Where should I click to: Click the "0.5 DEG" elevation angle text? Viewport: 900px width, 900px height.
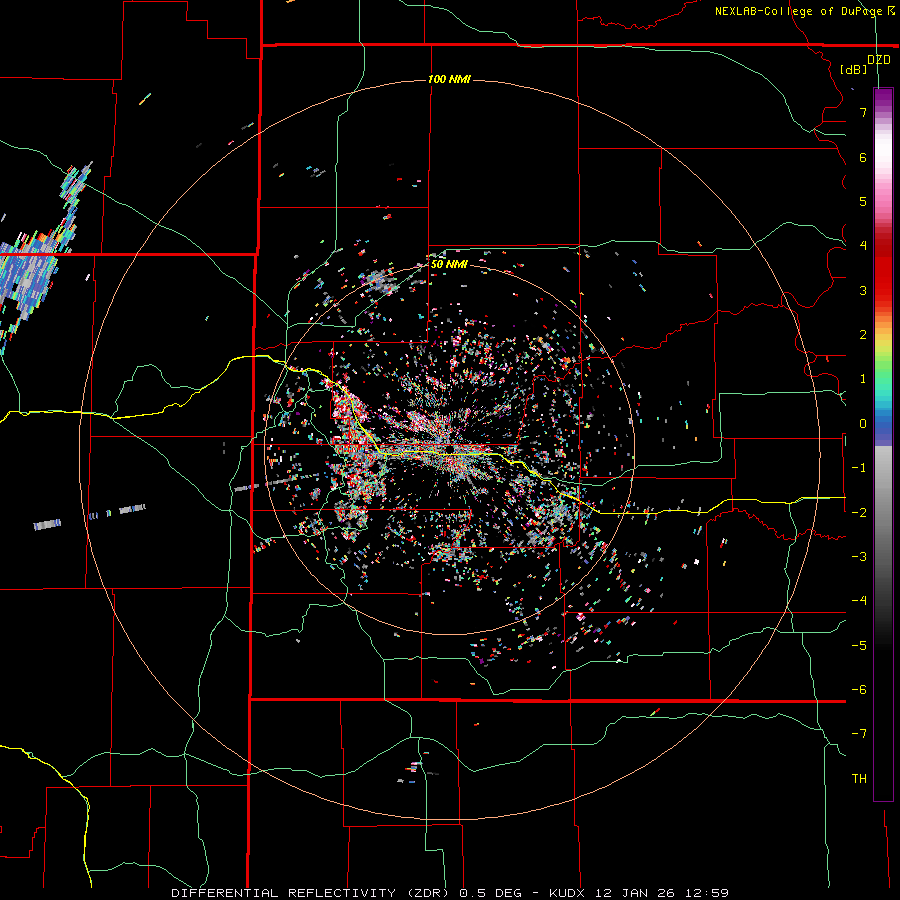click(491, 893)
